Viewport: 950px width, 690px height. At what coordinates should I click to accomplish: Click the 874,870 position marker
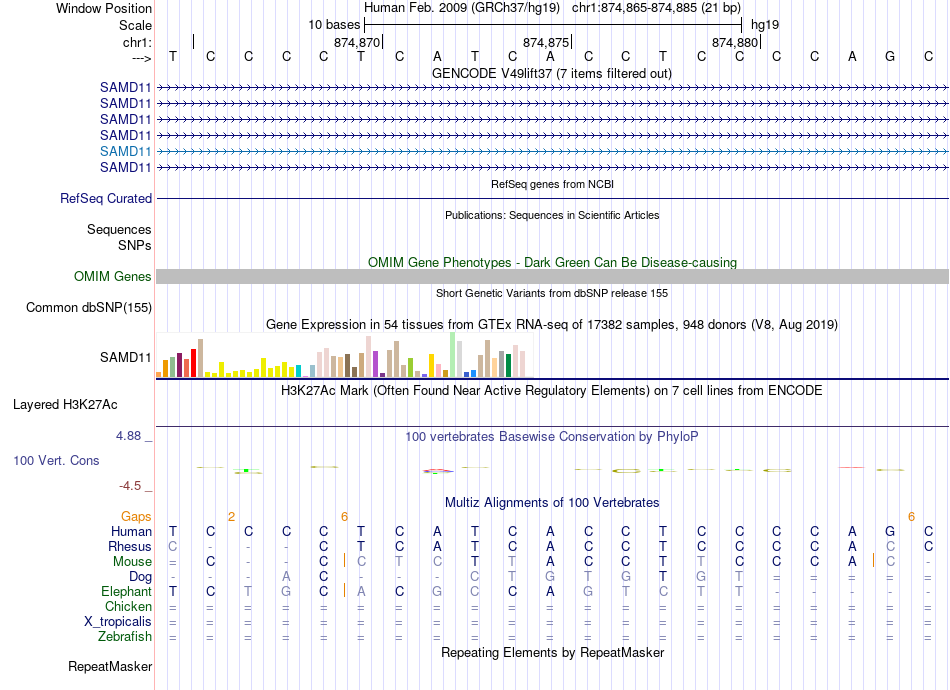pos(357,42)
